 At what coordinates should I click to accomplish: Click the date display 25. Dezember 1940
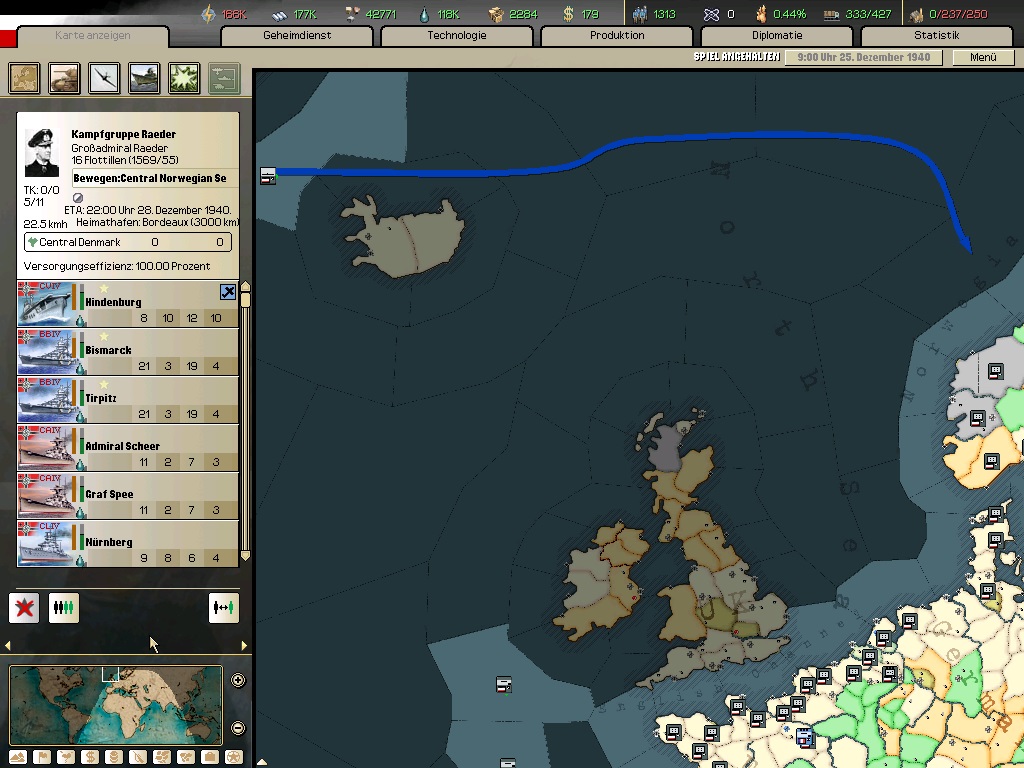864,57
